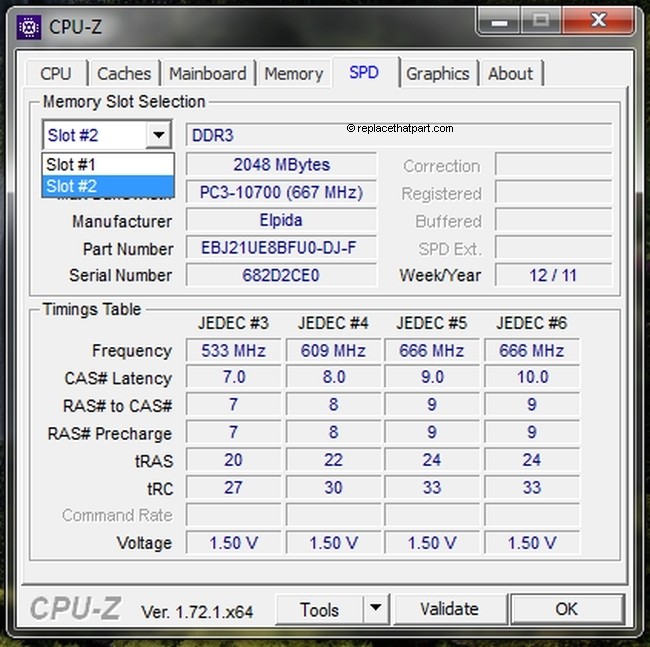The width and height of the screenshot is (650, 647).
Task: Open the Graphics tab
Action: click(438, 74)
